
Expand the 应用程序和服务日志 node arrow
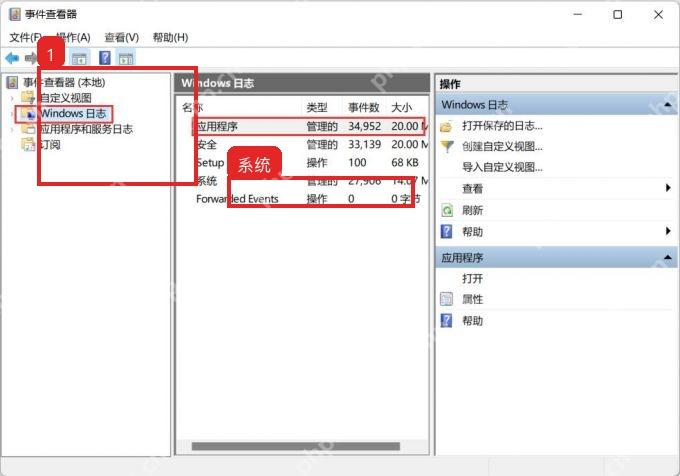(x=12, y=129)
